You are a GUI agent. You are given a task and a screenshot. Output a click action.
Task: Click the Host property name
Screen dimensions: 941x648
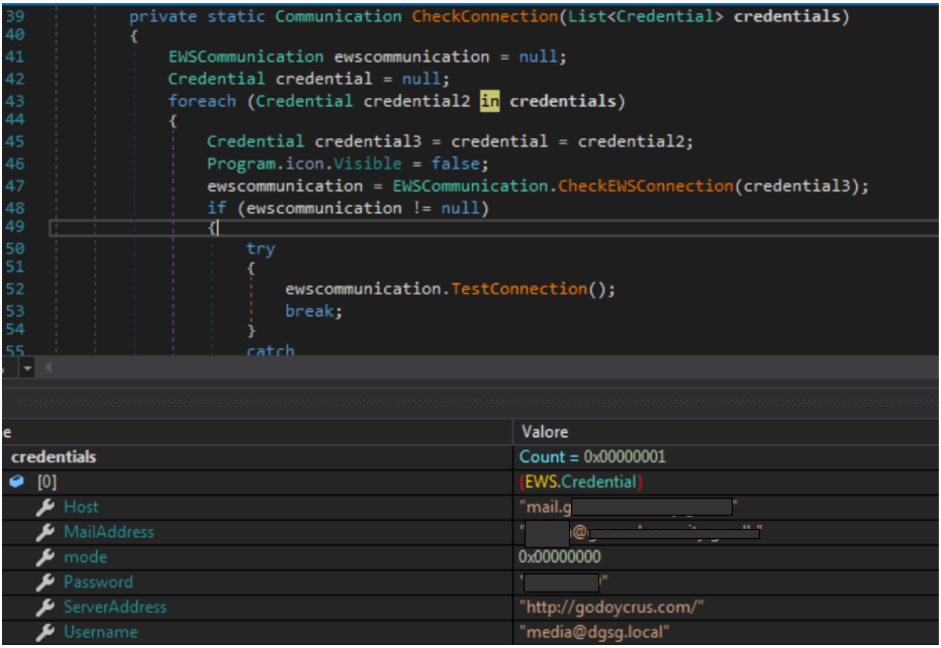coord(81,507)
